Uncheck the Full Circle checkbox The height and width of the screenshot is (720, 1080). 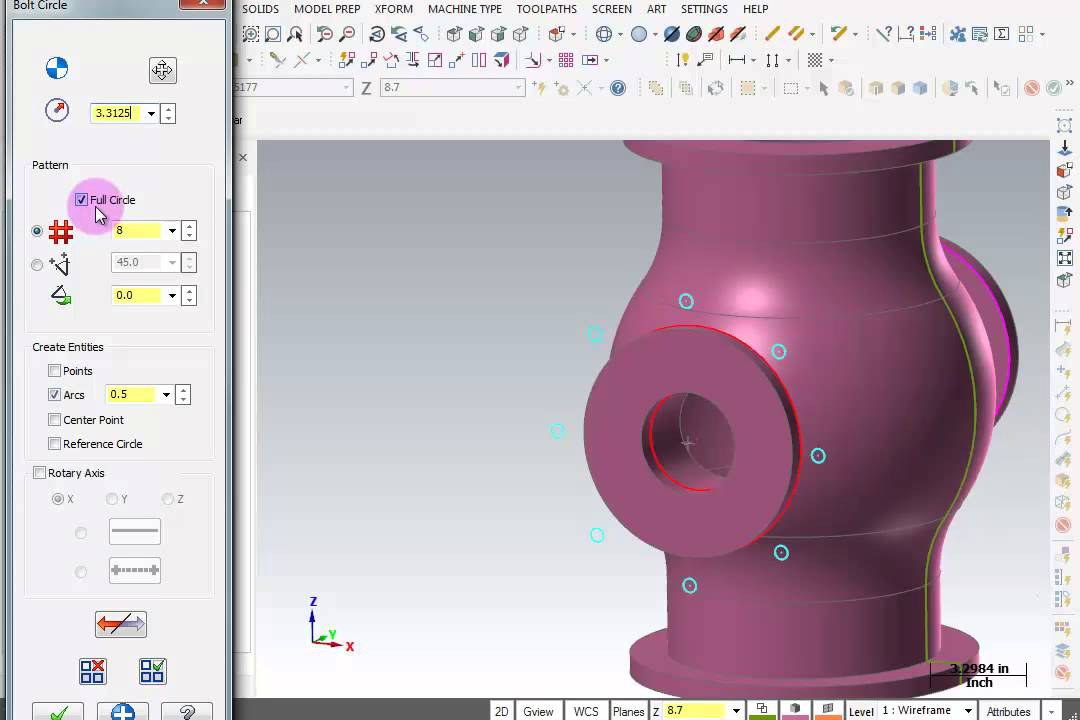click(81, 200)
